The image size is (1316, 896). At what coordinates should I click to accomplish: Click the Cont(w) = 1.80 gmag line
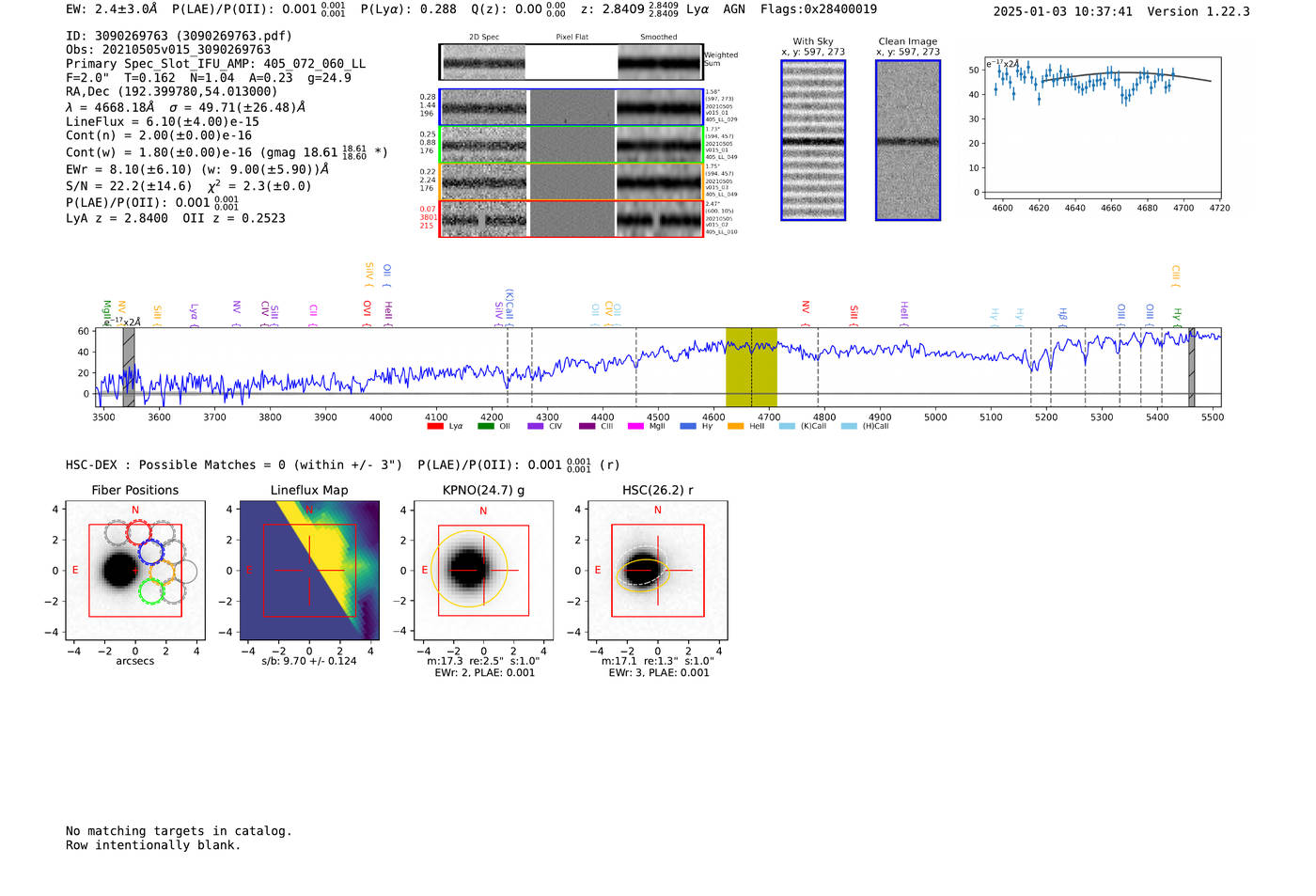click(227, 151)
